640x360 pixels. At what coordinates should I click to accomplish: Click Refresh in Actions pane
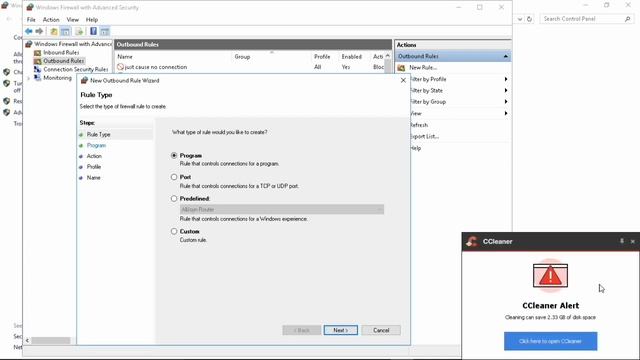tap(419, 125)
